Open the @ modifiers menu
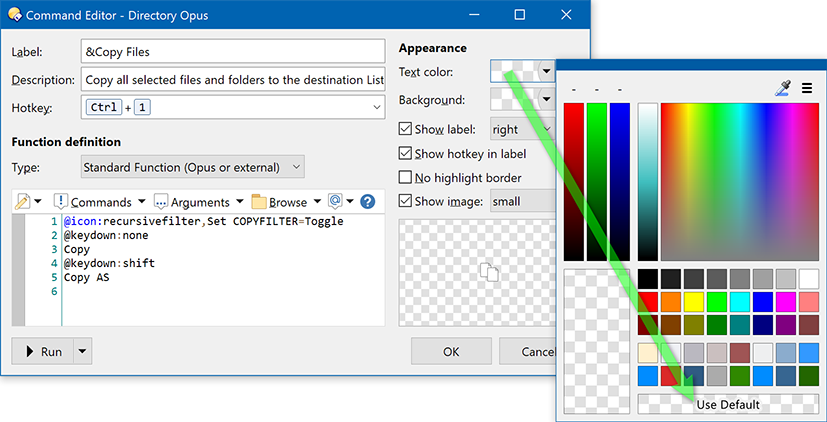The image size is (827, 422). pyautogui.click(x=341, y=202)
